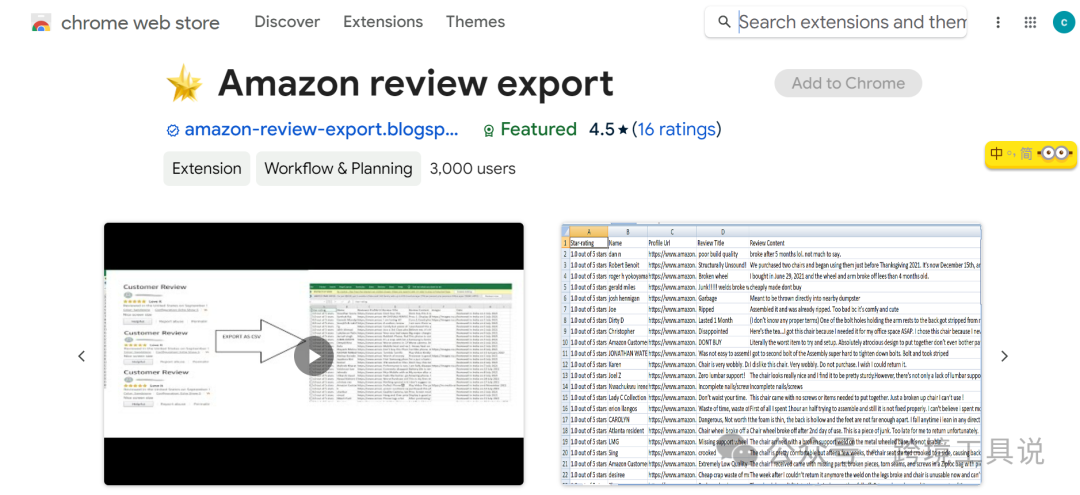Open the Themes tab
The width and height of the screenshot is (1080, 495).
[x=475, y=21]
